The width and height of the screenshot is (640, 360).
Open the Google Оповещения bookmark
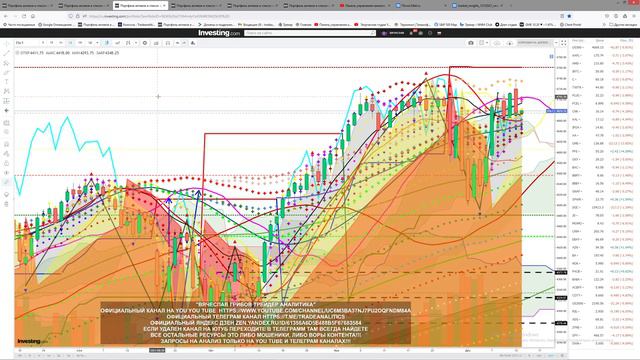pyautogui.click(x=56, y=24)
